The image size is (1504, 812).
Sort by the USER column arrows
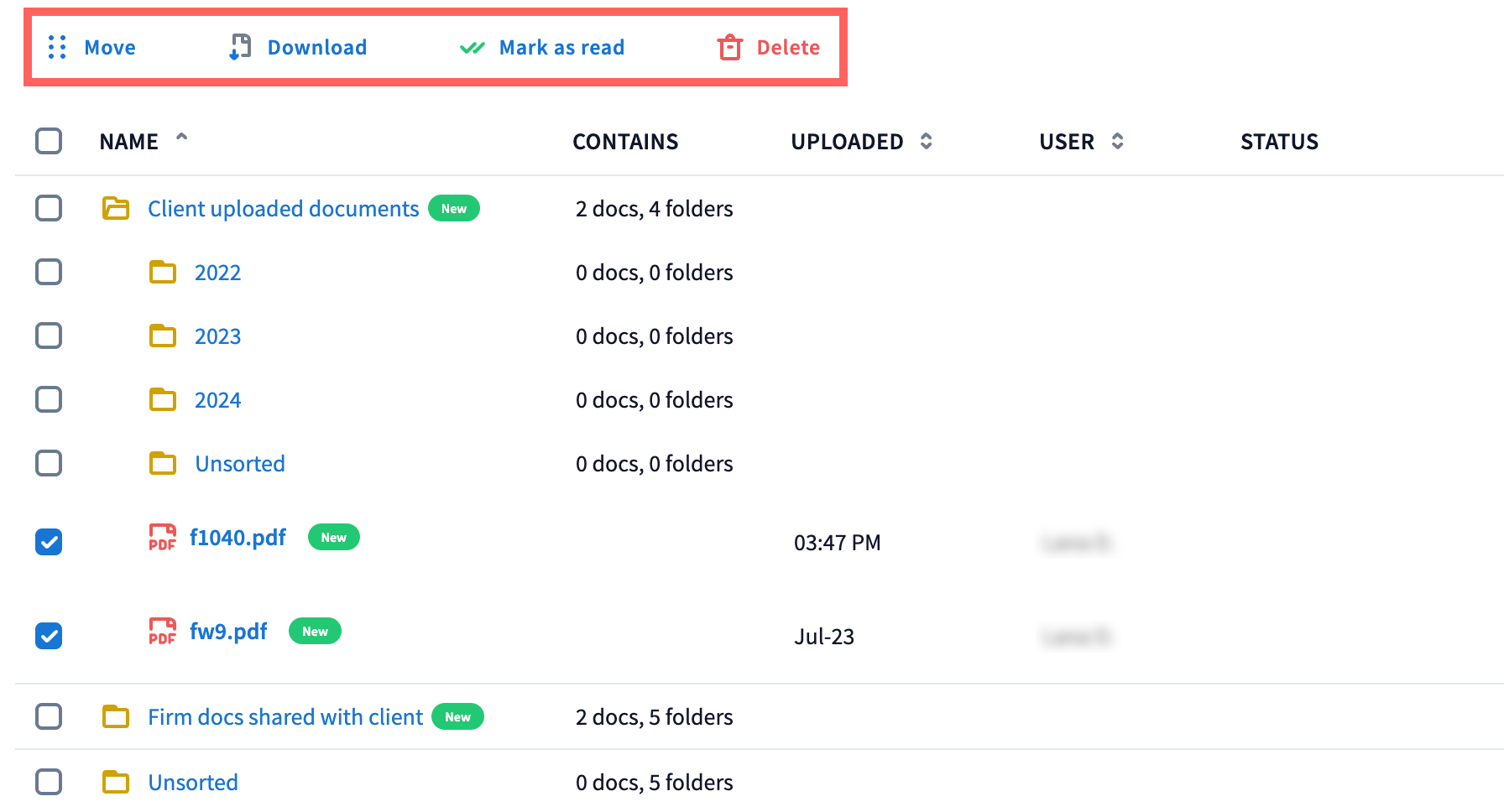pos(1117,142)
